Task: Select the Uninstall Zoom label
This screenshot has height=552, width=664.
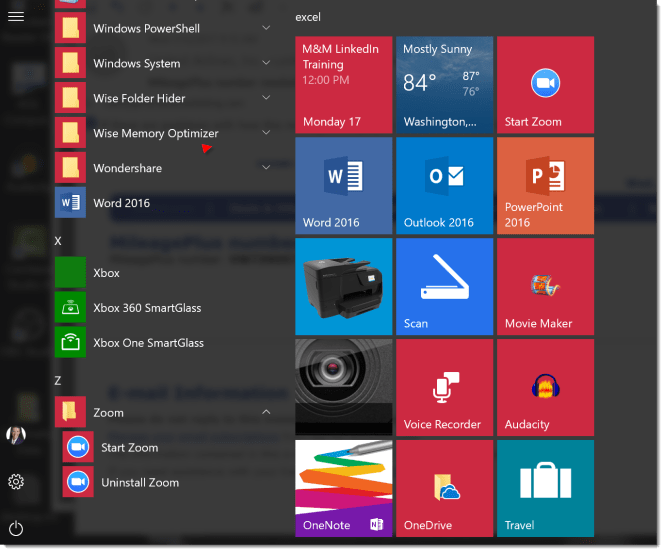Action: (x=140, y=483)
